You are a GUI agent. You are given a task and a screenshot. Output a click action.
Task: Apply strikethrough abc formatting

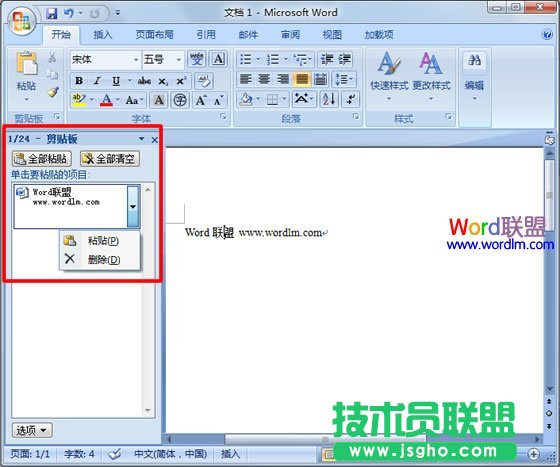point(144,81)
